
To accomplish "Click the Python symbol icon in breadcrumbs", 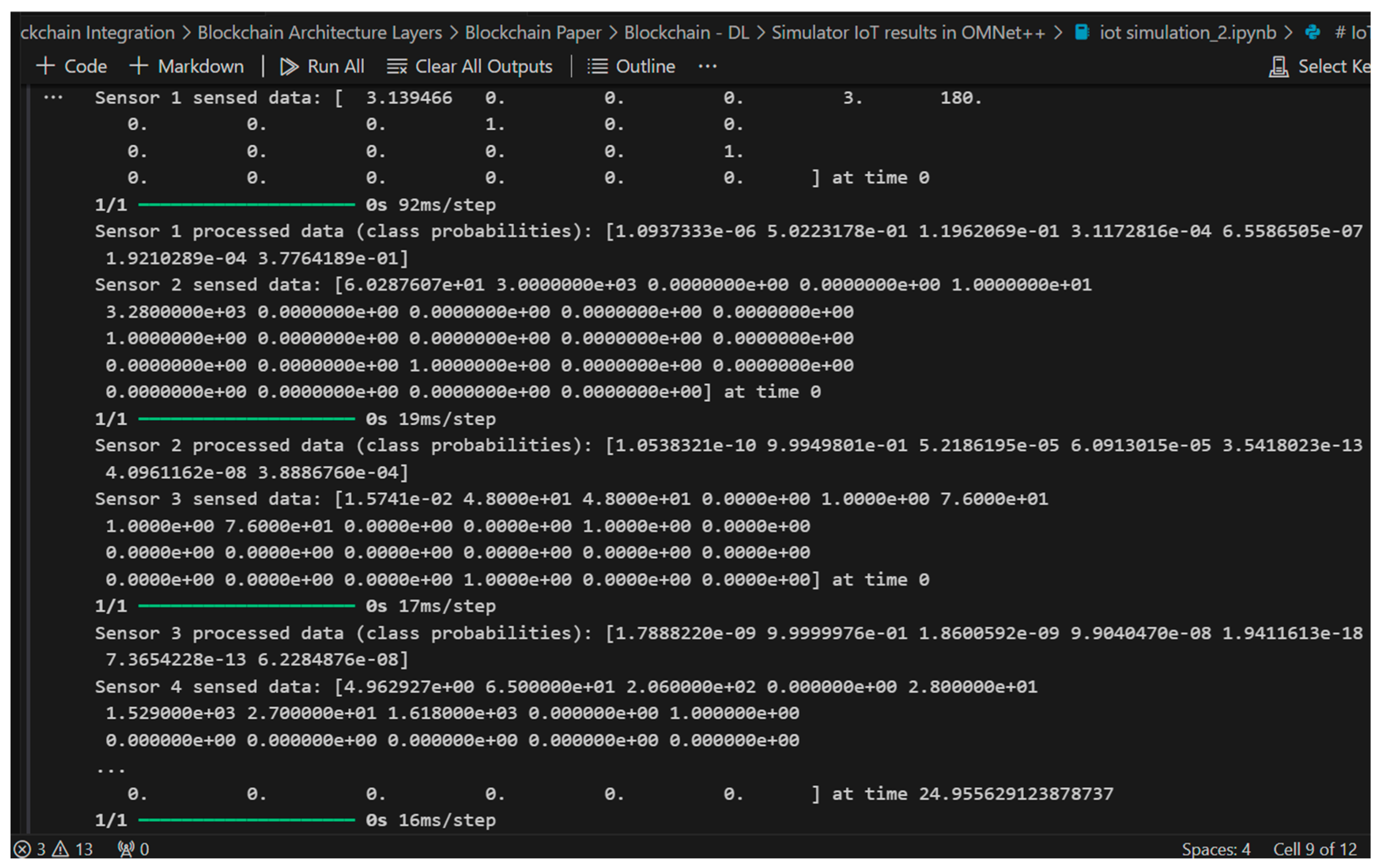I will 1312,33.
